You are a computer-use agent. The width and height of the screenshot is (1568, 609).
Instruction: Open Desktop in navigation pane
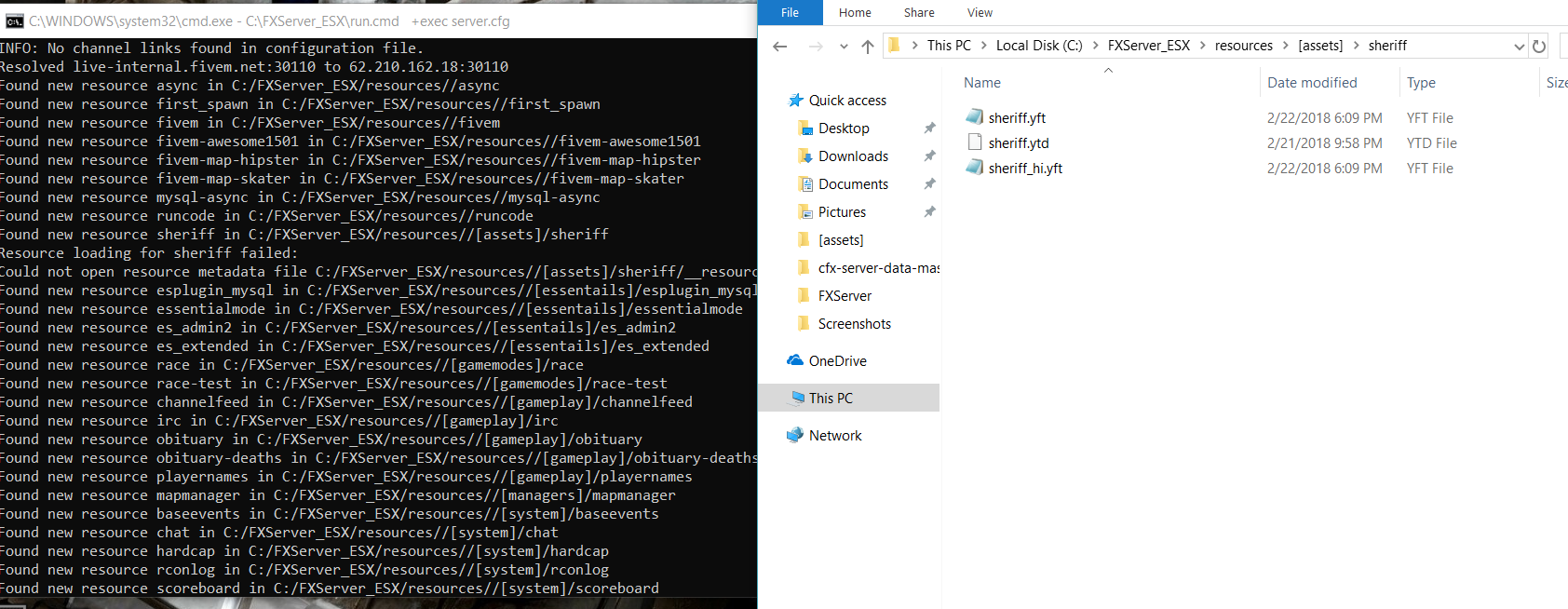pyautogui.click(x=844, y=129)
